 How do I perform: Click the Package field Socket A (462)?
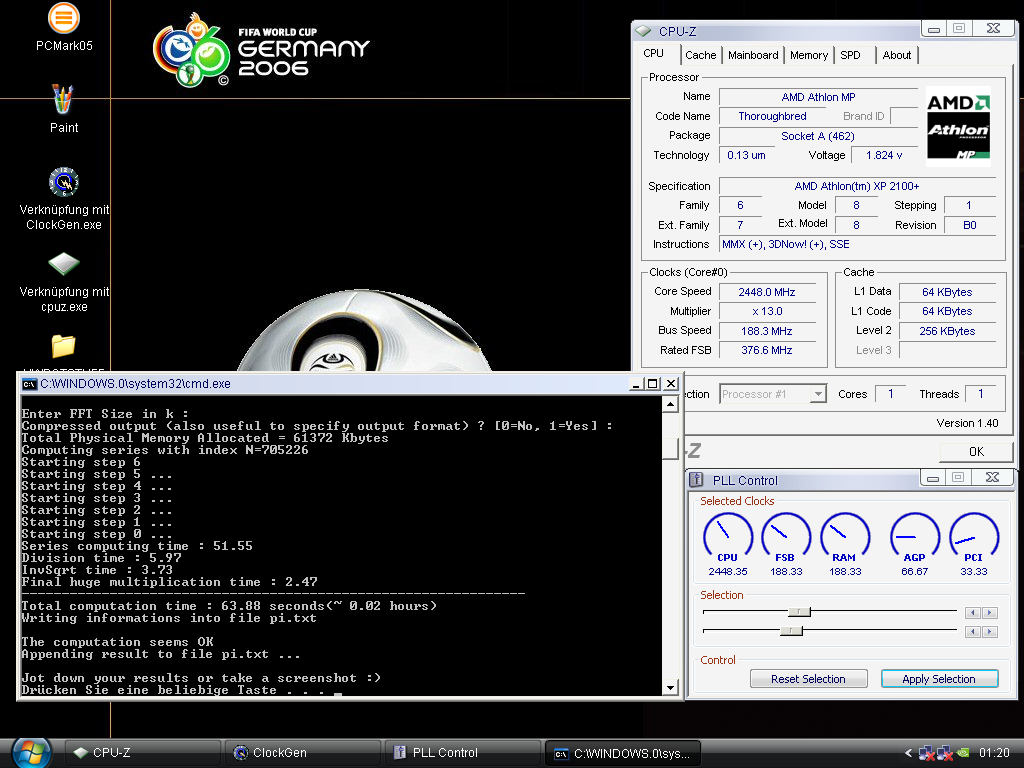pyautogui.click(x=818, y=136)
